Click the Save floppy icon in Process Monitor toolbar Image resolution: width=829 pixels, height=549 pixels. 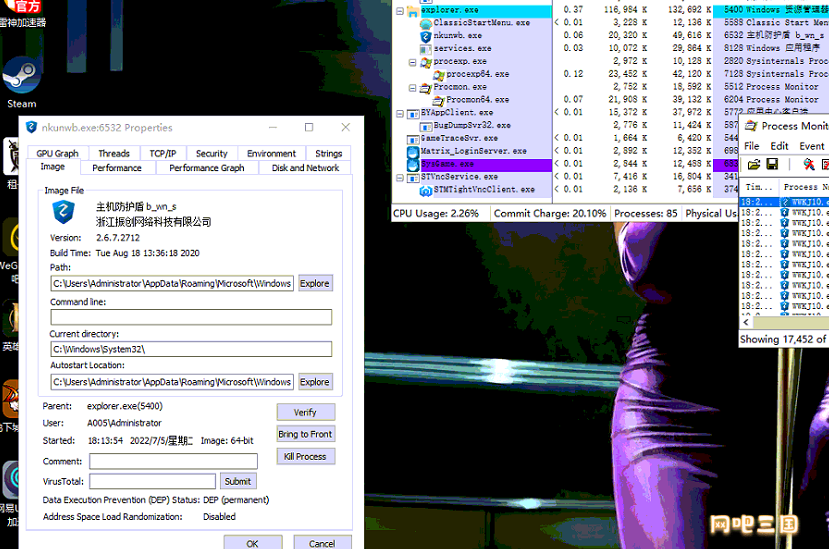click(x=772, y=164)
